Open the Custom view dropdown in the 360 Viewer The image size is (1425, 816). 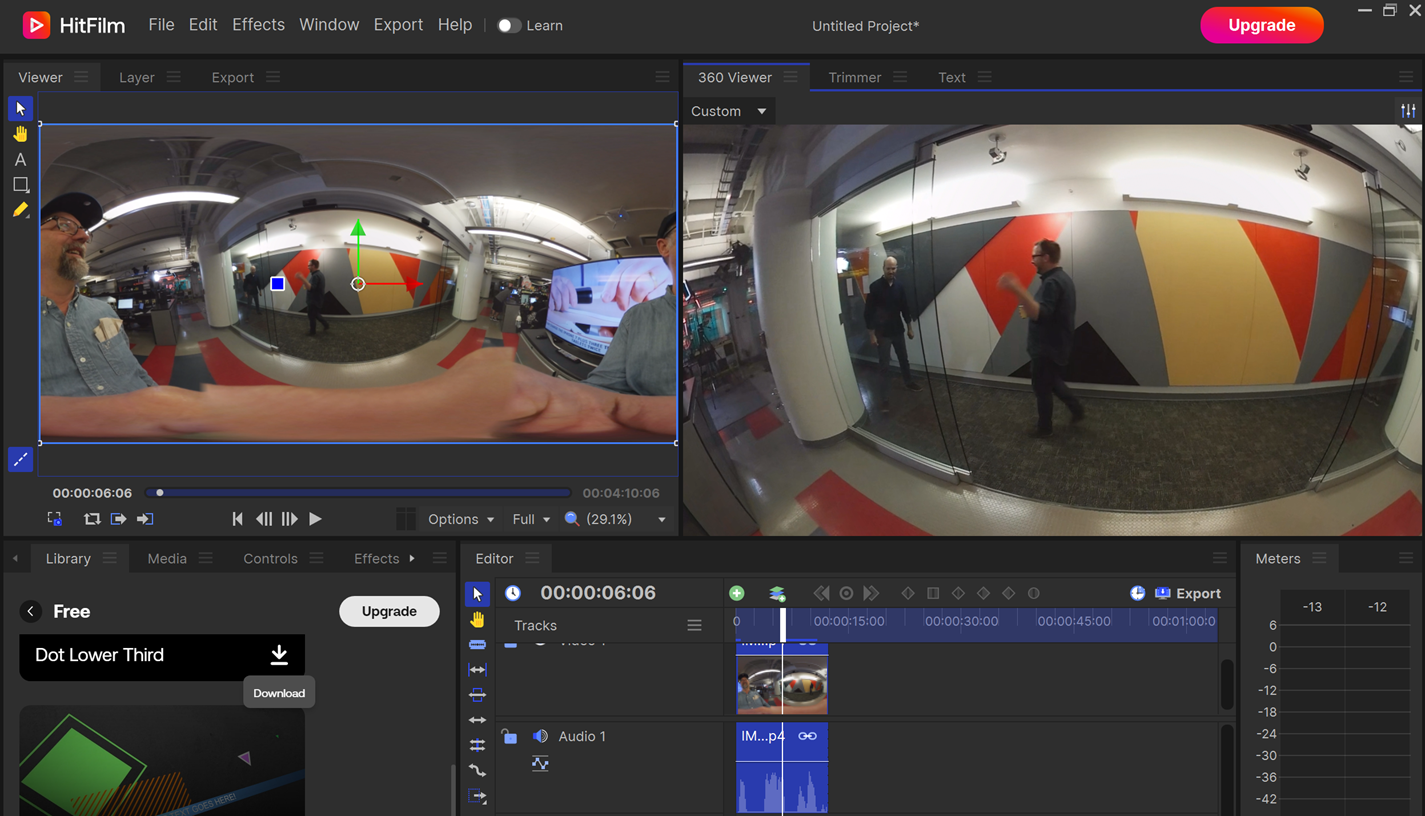click(728, 111)
